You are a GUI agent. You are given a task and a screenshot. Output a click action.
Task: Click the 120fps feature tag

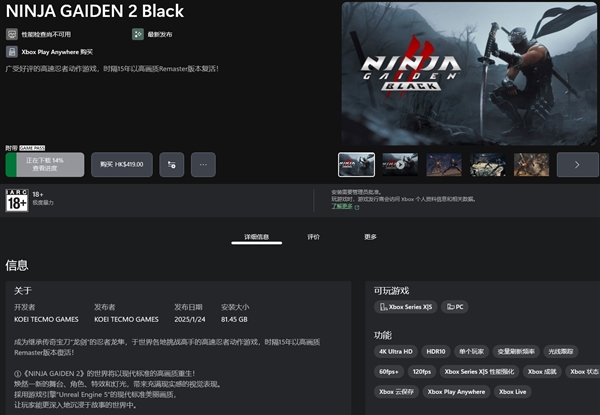click(x=422, y=371)
